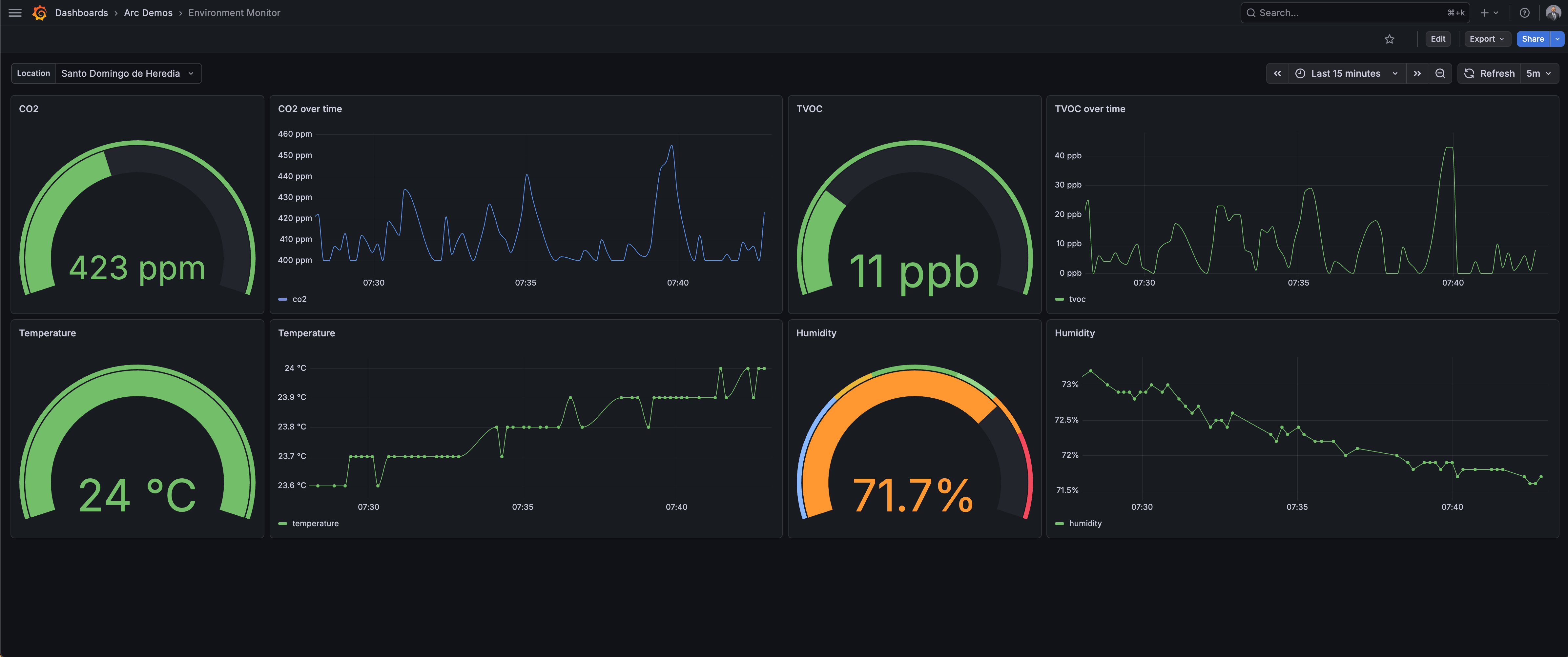Open the hamburger navigation menu
This screenshot has width=1568, height=657.
[15, 13]
